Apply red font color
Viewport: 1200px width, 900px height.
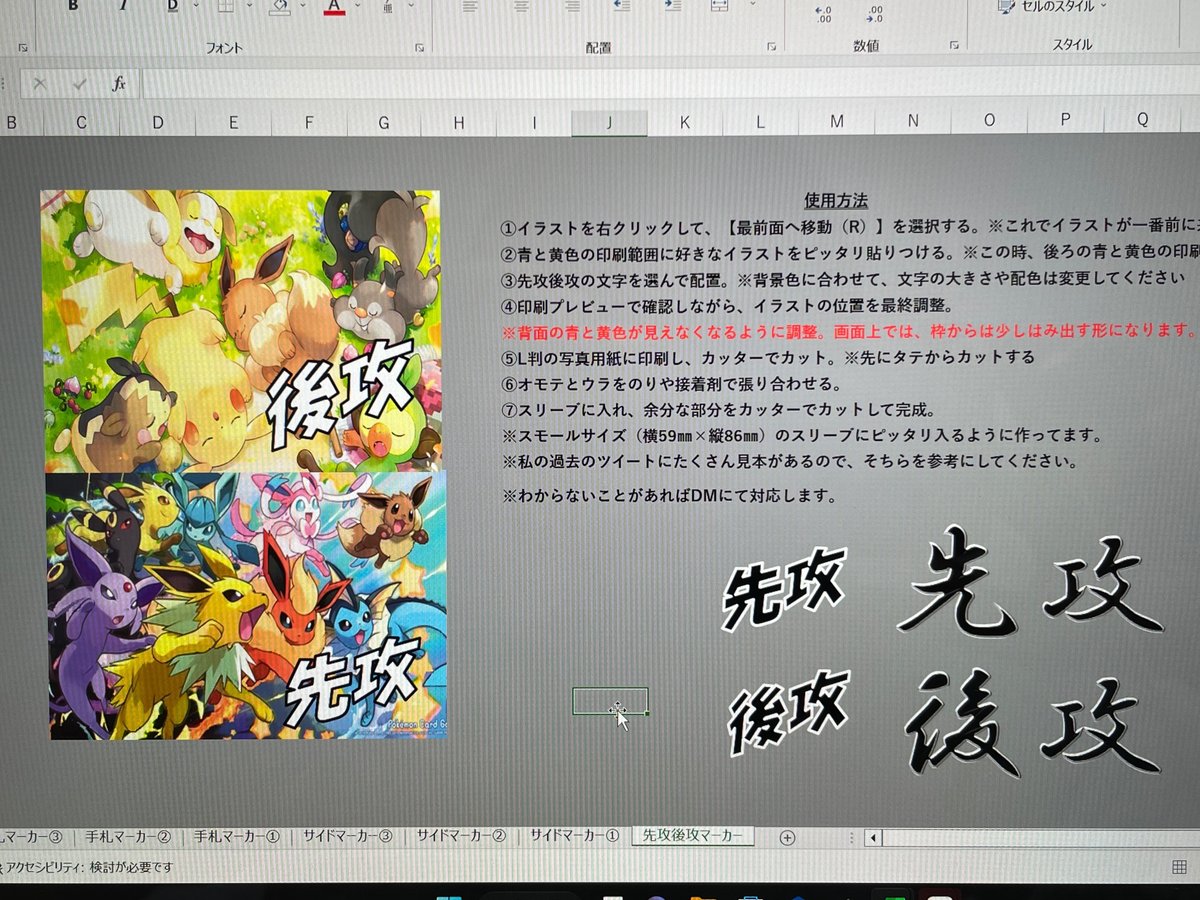(334, 7)
